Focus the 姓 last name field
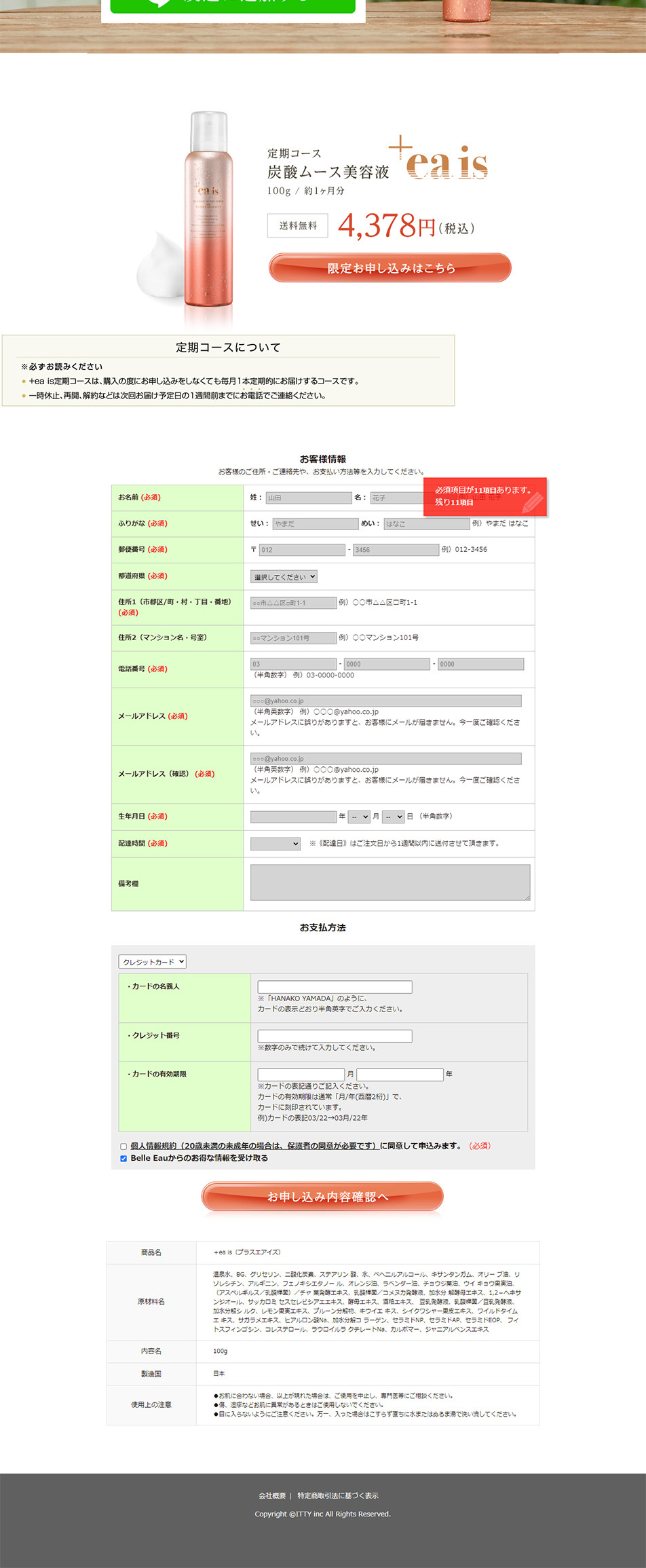The image size is (646, 1568). [x=309, y=498]
